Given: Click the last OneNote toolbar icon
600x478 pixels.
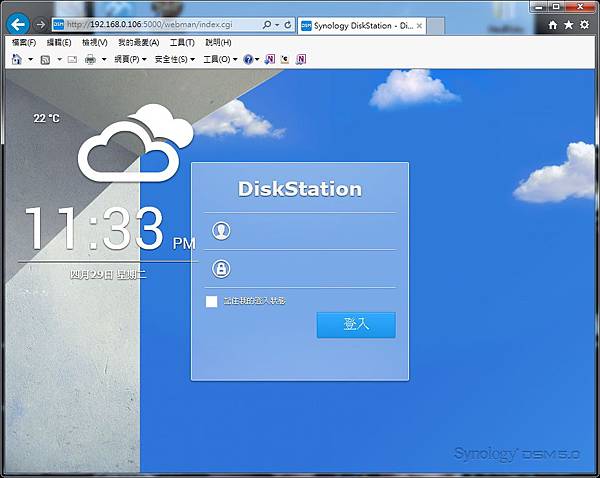Looking at the screenshot, I should tap(301, 59).
